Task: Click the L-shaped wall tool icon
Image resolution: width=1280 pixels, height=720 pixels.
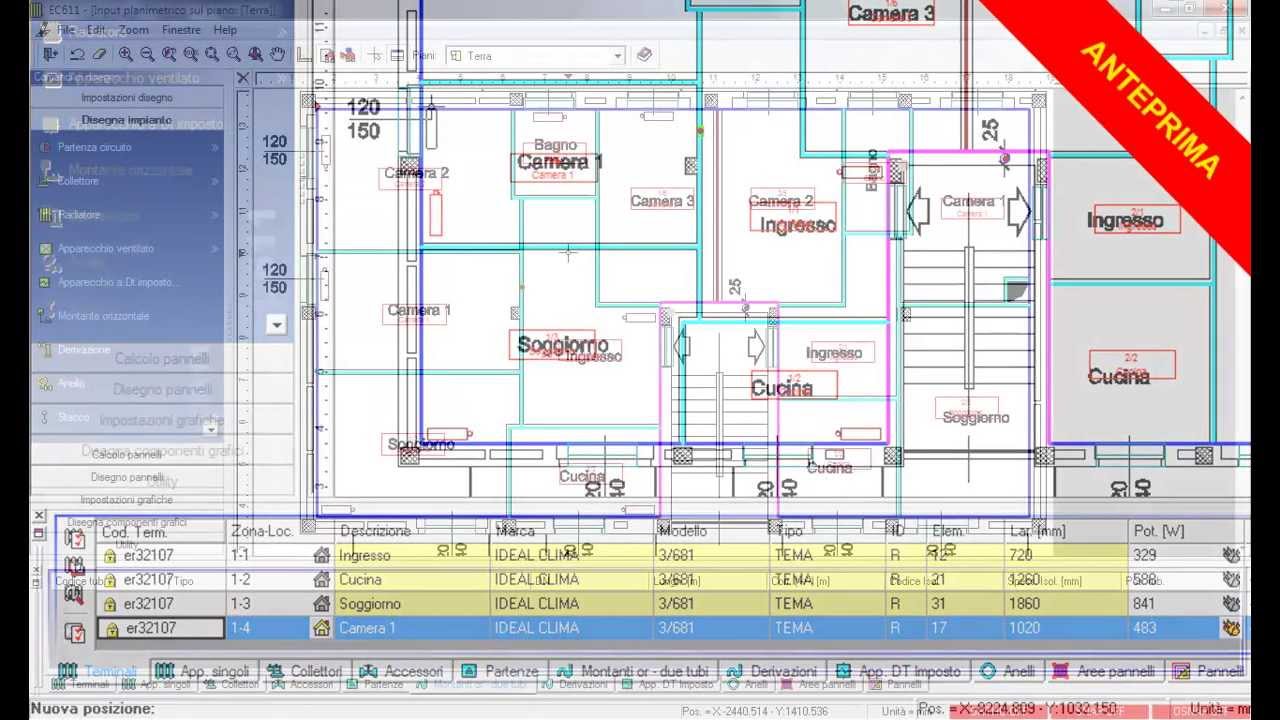Action: click(x=305, y=55)
